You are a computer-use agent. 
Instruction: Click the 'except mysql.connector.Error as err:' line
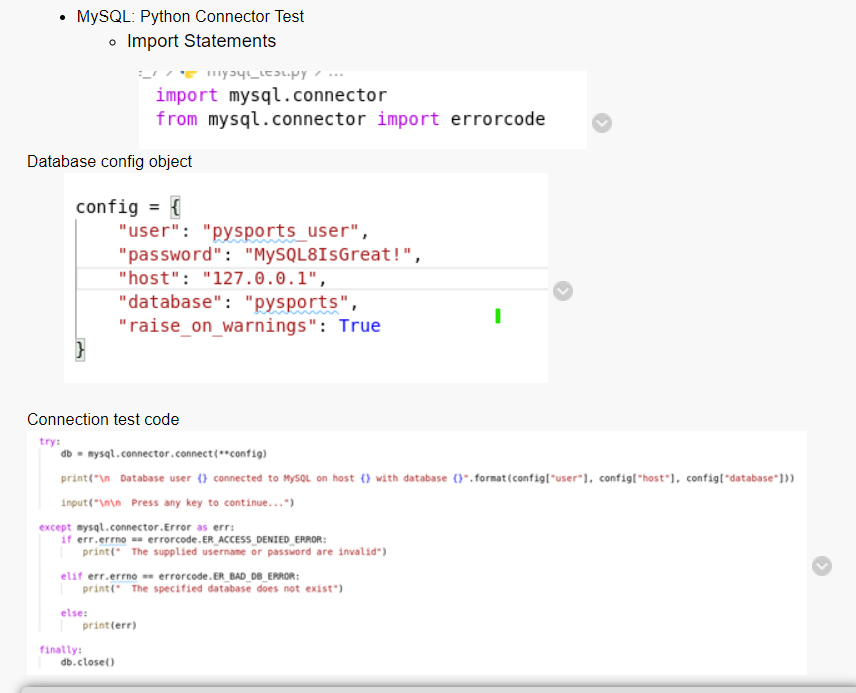tap(136, 528)
